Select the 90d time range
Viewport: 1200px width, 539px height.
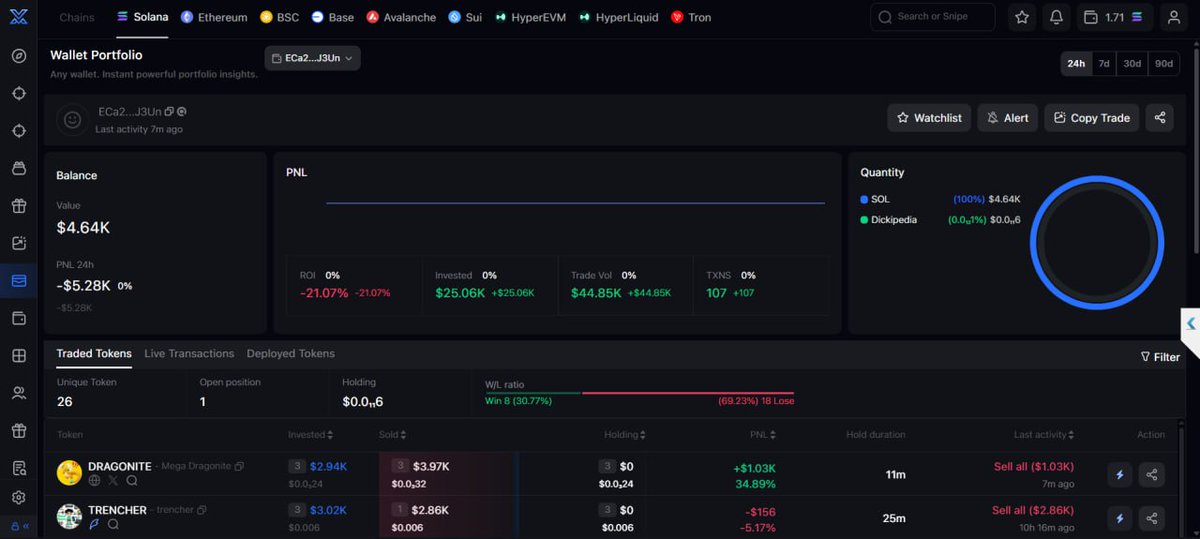tap(1164, 63)
